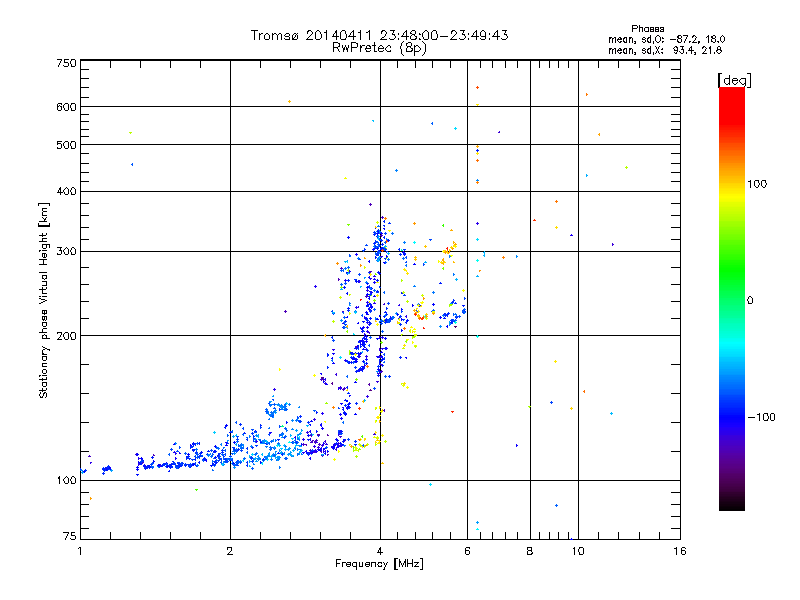The width and height of the screenshot is (800, 600).
Task: Click the black bottom end of colorbar
Action: tap(732, 503)
